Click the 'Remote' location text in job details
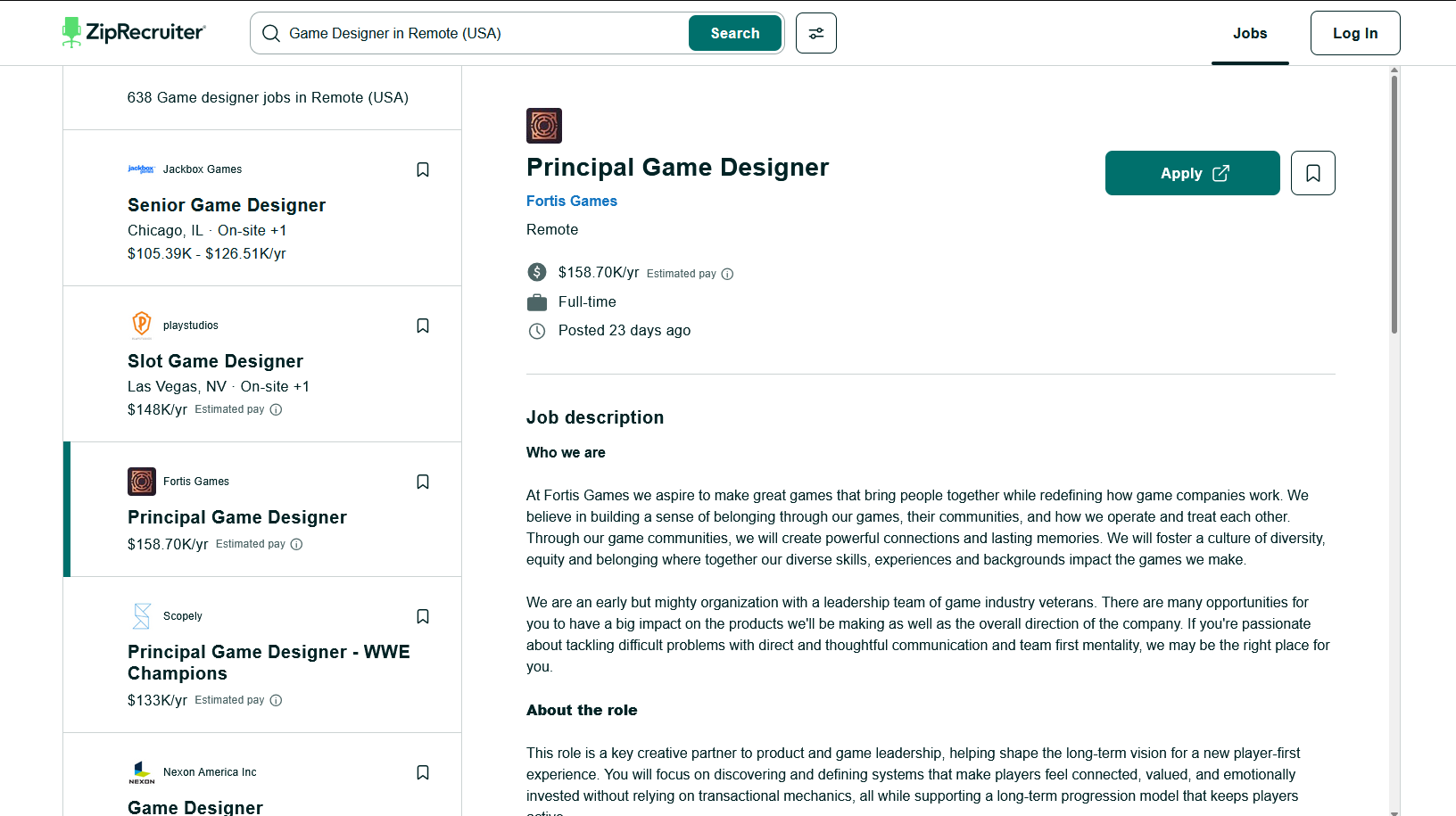This screenshot has height=816, width=1456. tap(552, 230)
